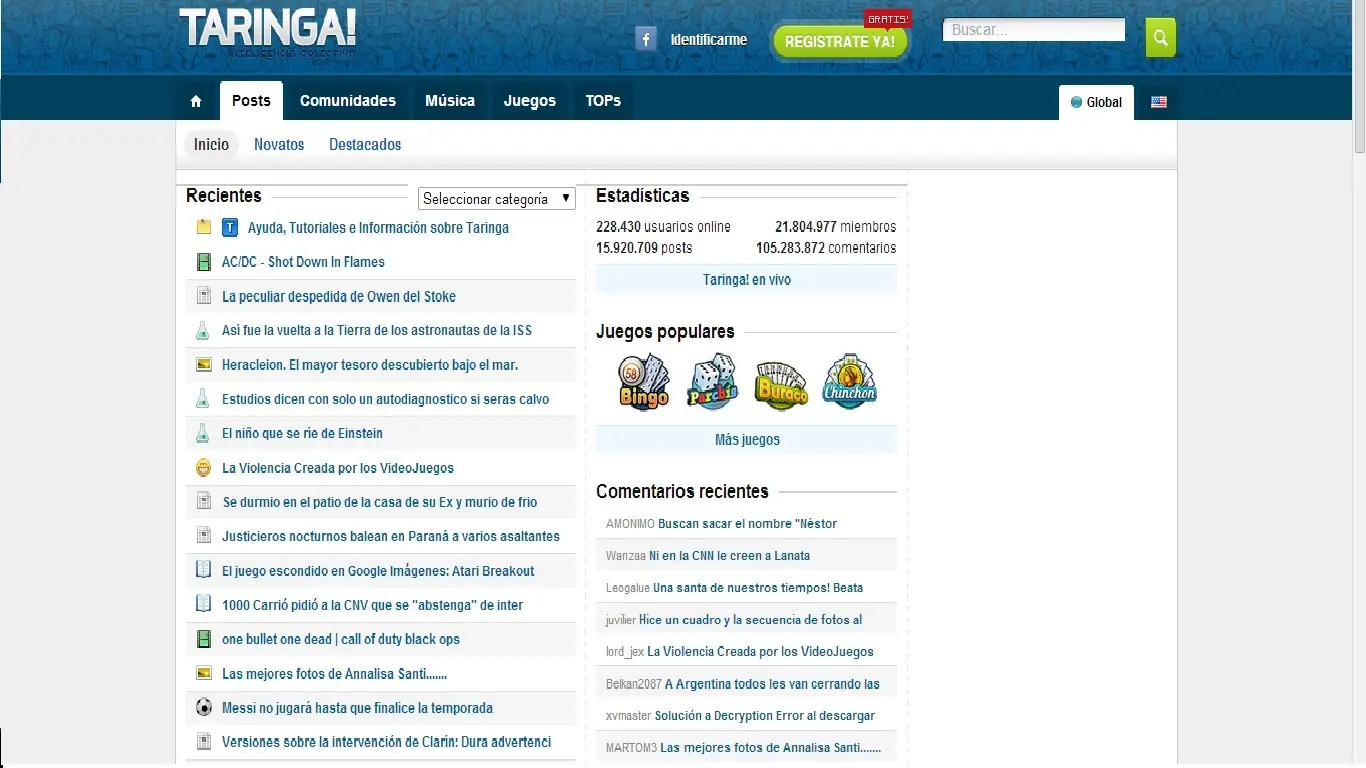
Task: Click username lord_jex in recent comments
Action: 625,652
